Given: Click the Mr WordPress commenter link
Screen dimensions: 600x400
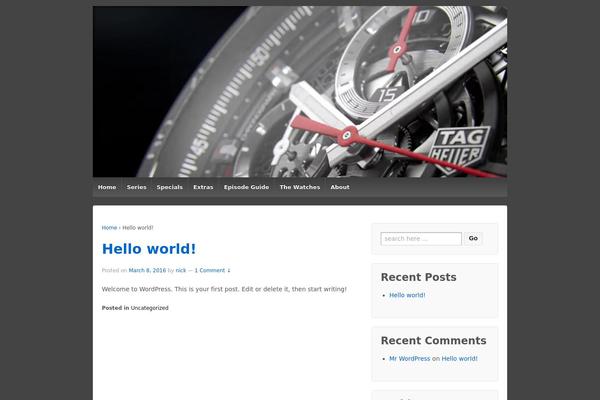Looking at the screenshot, I should [409, 359].
